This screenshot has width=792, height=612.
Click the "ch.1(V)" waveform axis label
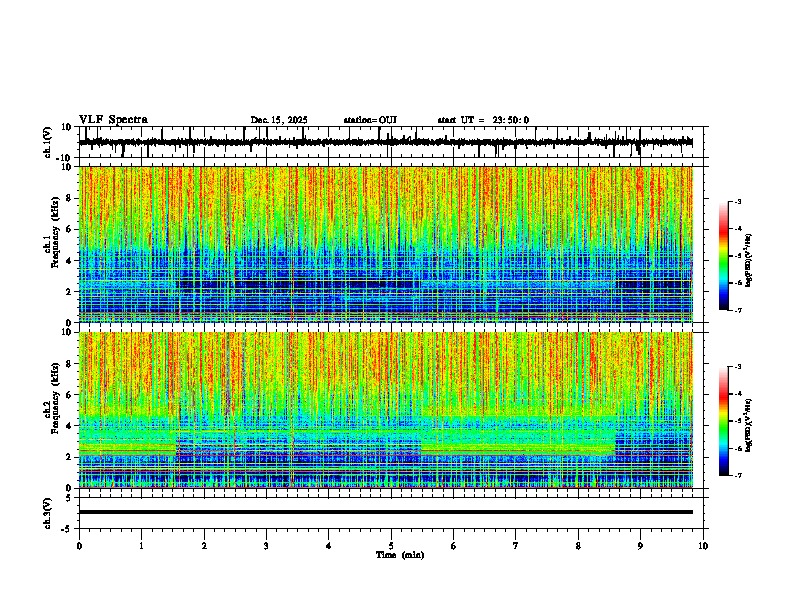click(48, 142)
